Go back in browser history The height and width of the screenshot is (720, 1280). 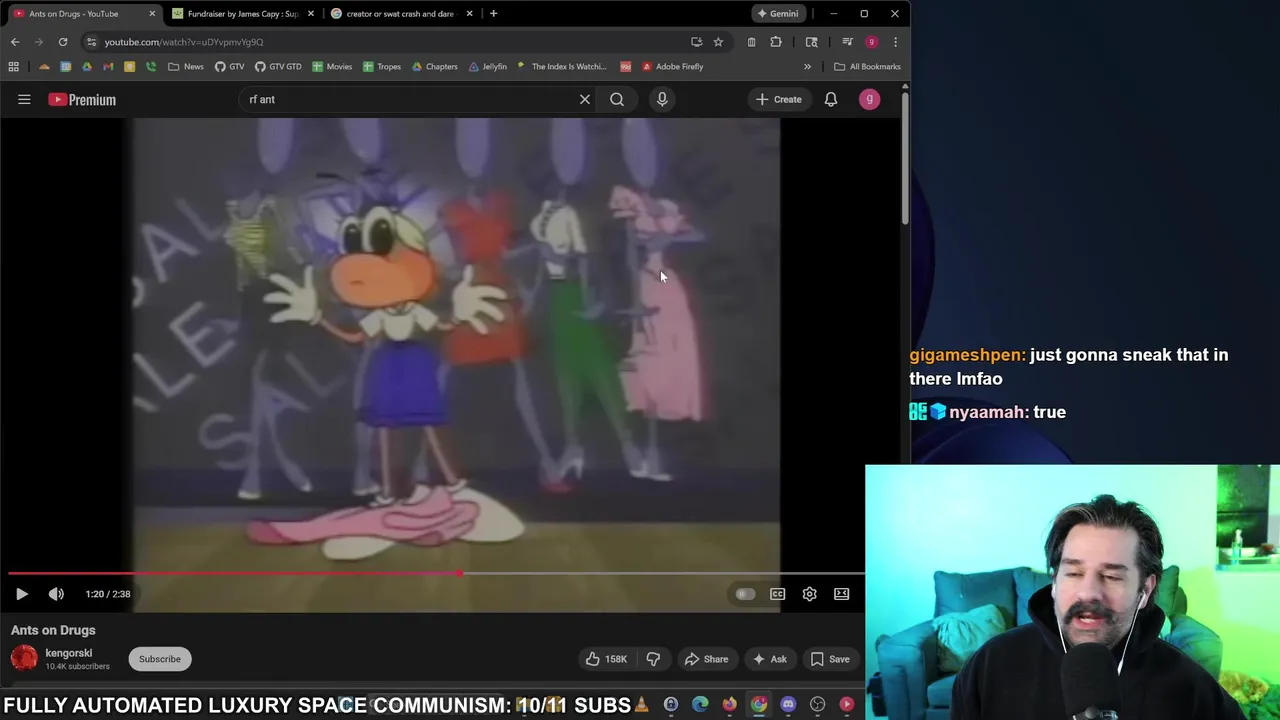pos(15,42)
